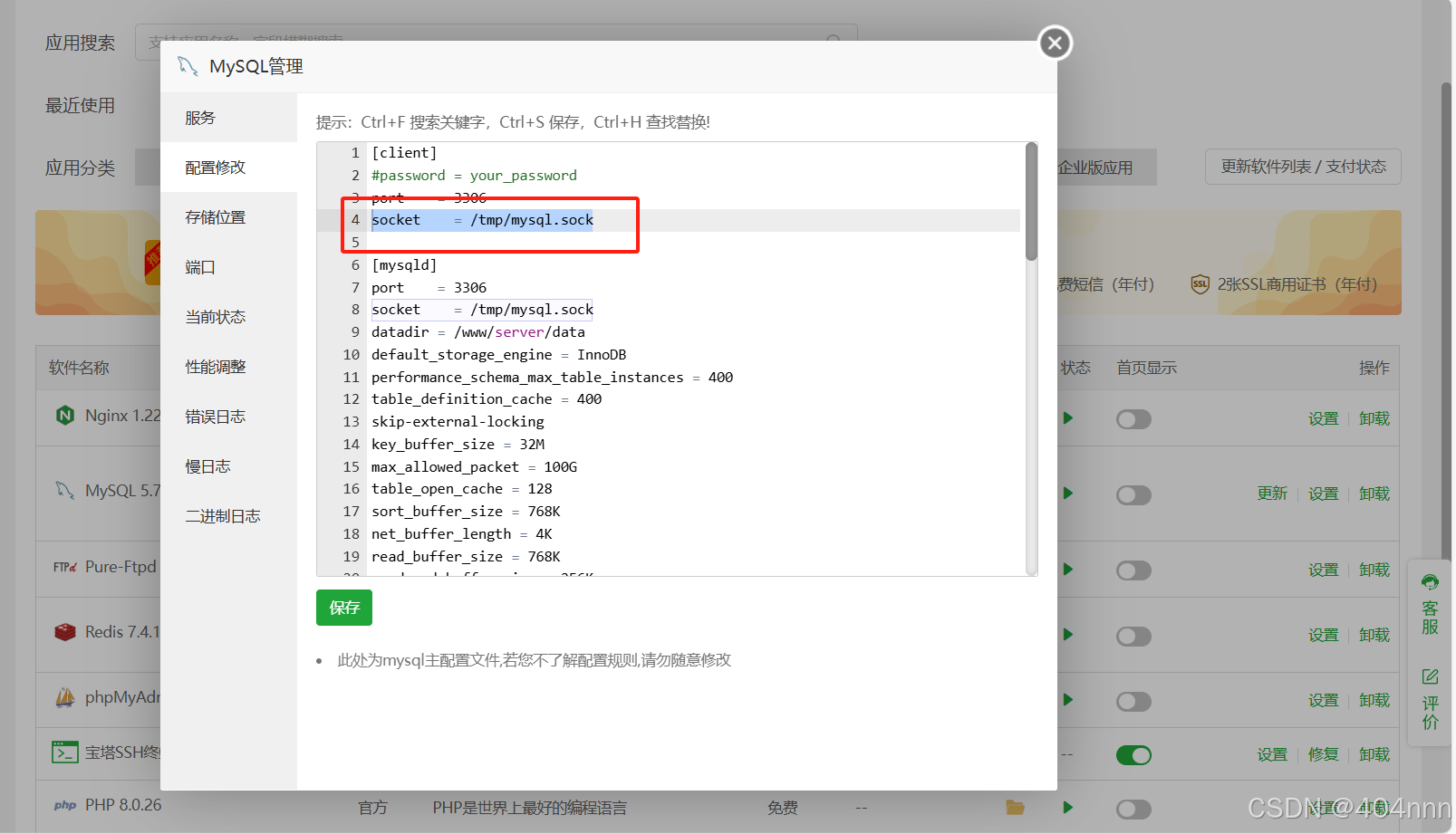Click the Pure-Ftpd FTP icon
Screen dimensions: 1456x834
65,567
